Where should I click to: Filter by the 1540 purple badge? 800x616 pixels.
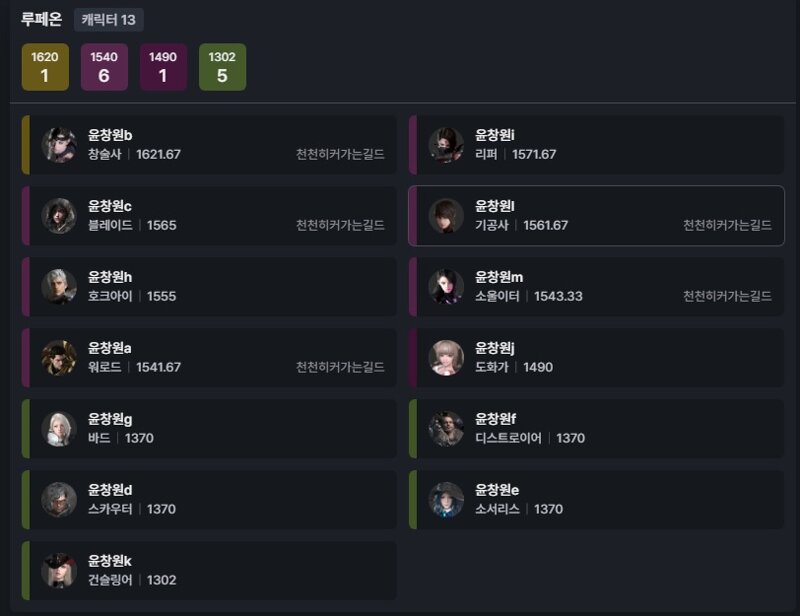[x=104, y=67]
